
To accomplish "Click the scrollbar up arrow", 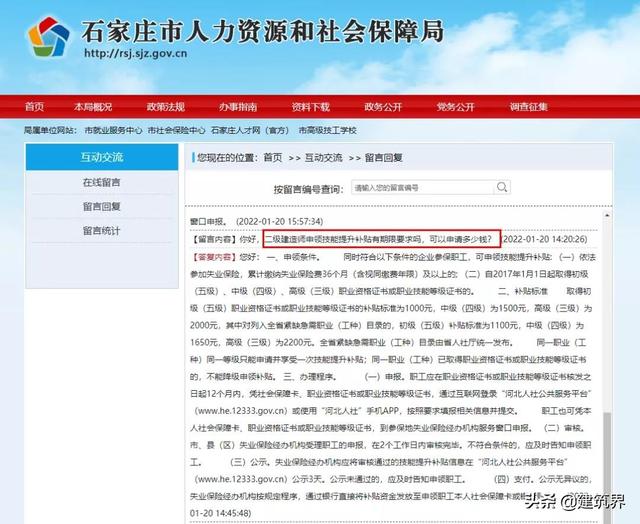I will [x=607, y=215].
